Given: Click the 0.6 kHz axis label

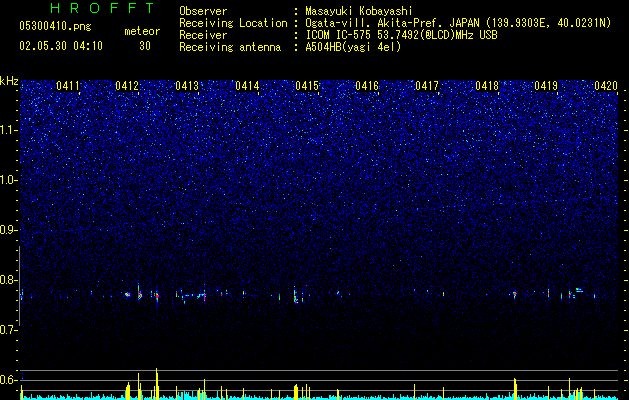Looking at the screenshot, I should pos(9,380).
